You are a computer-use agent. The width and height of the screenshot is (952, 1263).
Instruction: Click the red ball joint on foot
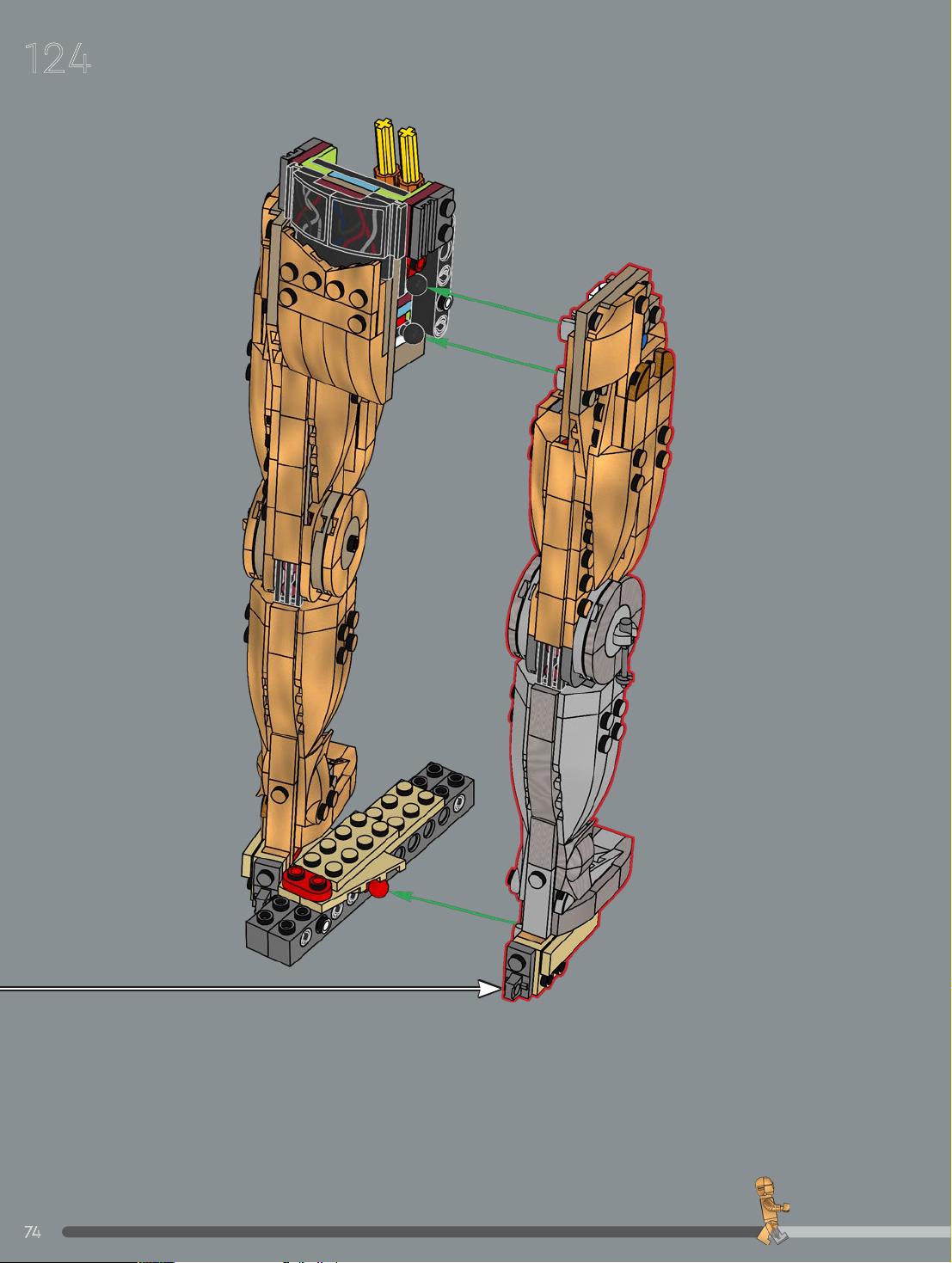376,888
